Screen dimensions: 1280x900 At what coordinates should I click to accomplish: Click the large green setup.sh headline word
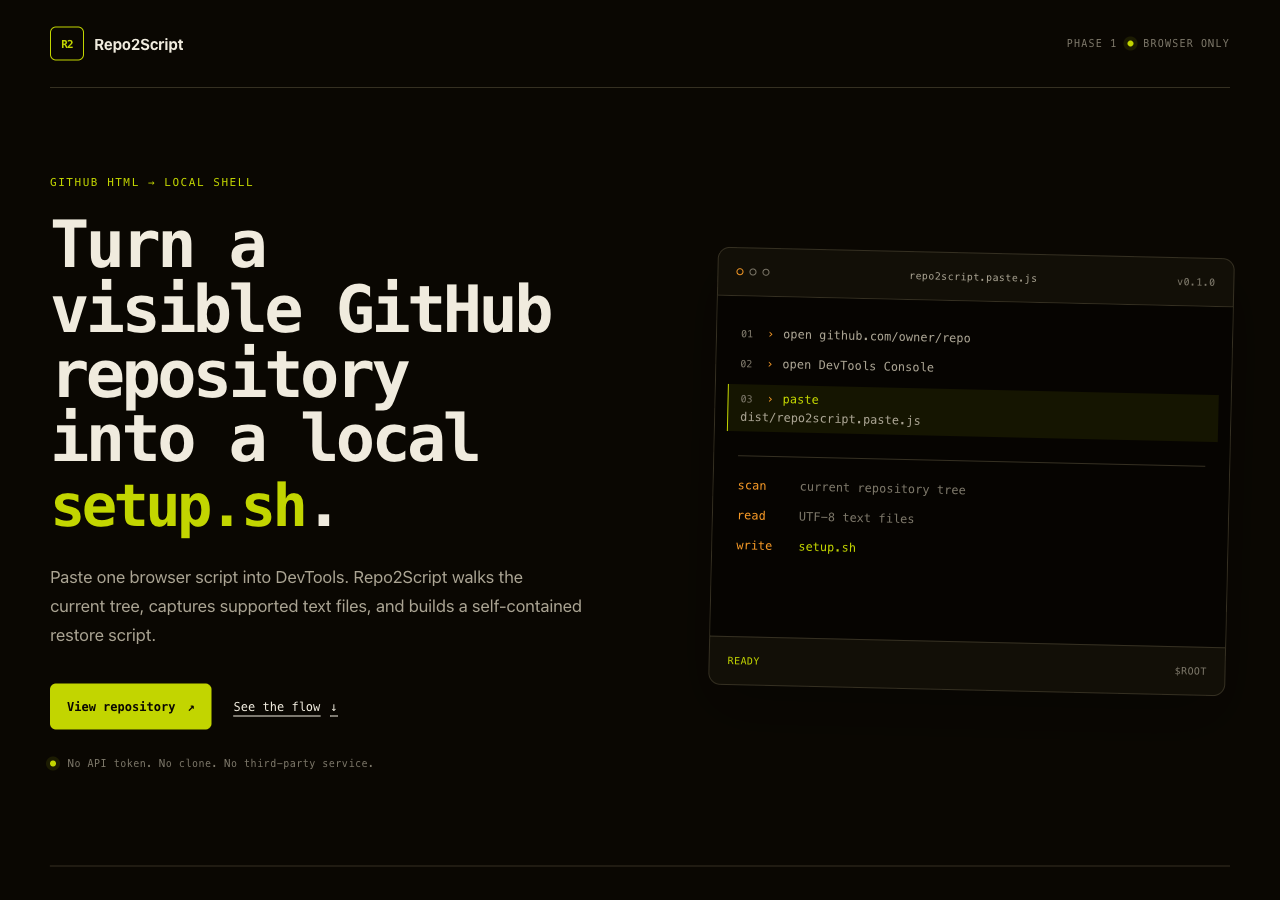click(178, 506)
